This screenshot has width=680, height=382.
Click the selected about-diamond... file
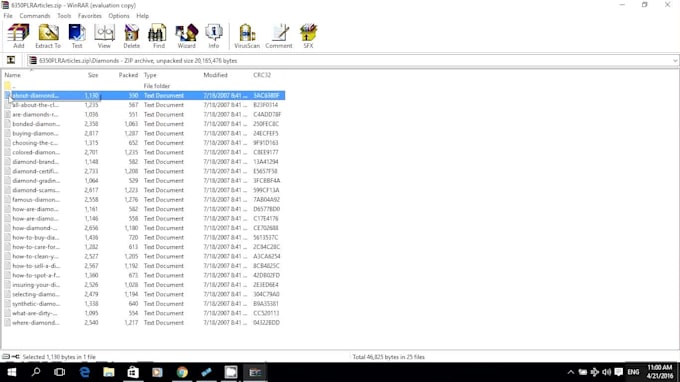pos(144,95)
